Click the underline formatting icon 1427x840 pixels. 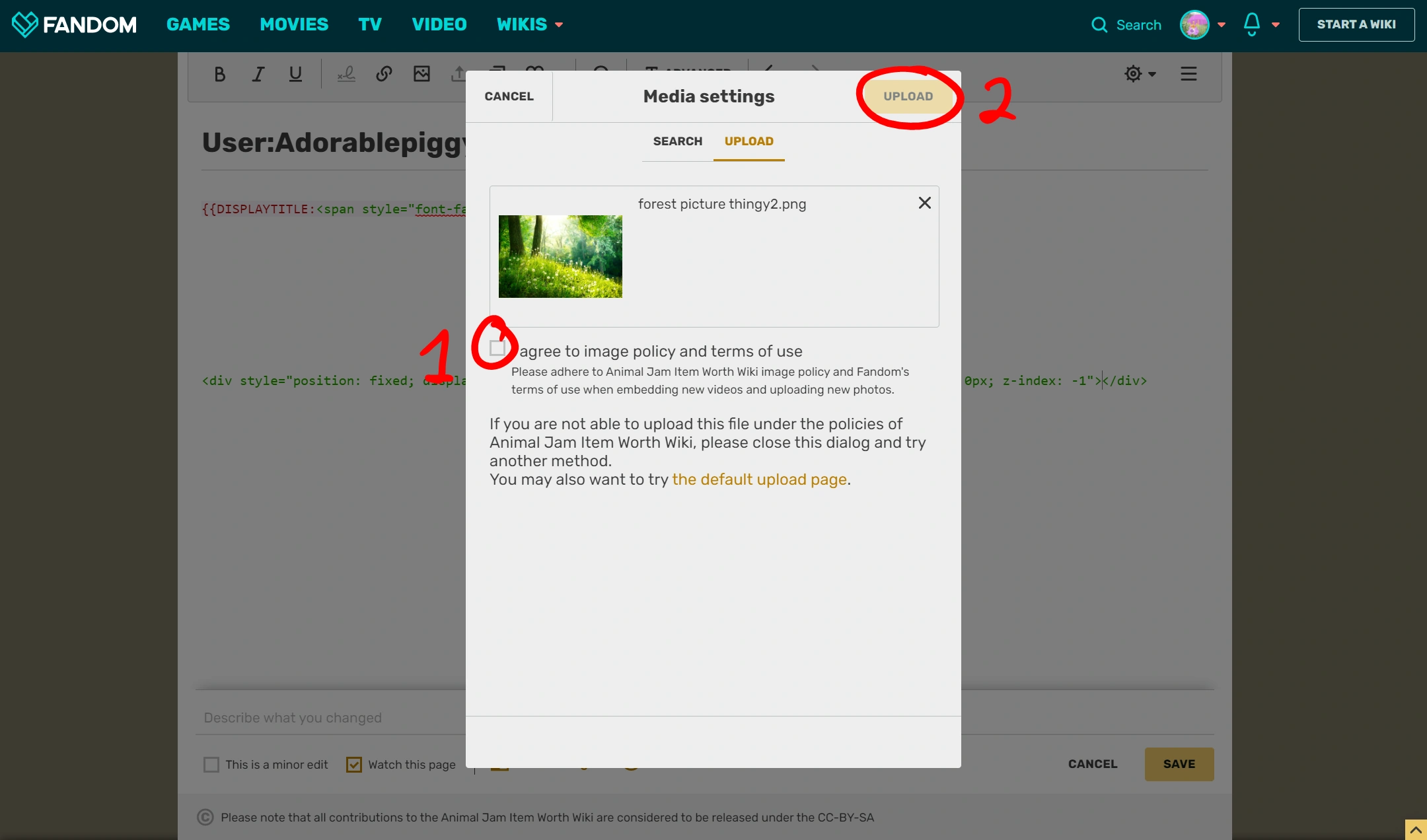coord(295,74)
